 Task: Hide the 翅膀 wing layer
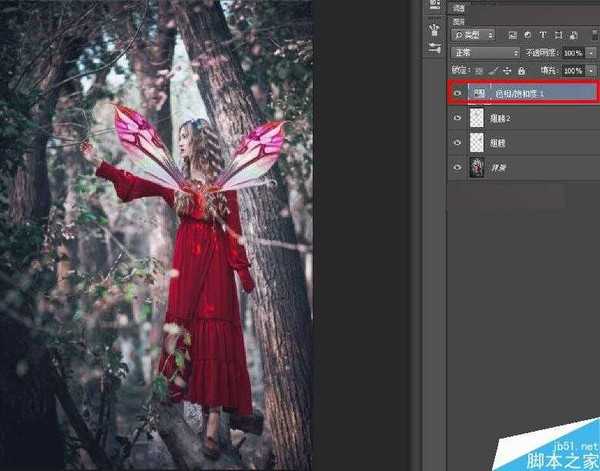click(459, 143)
